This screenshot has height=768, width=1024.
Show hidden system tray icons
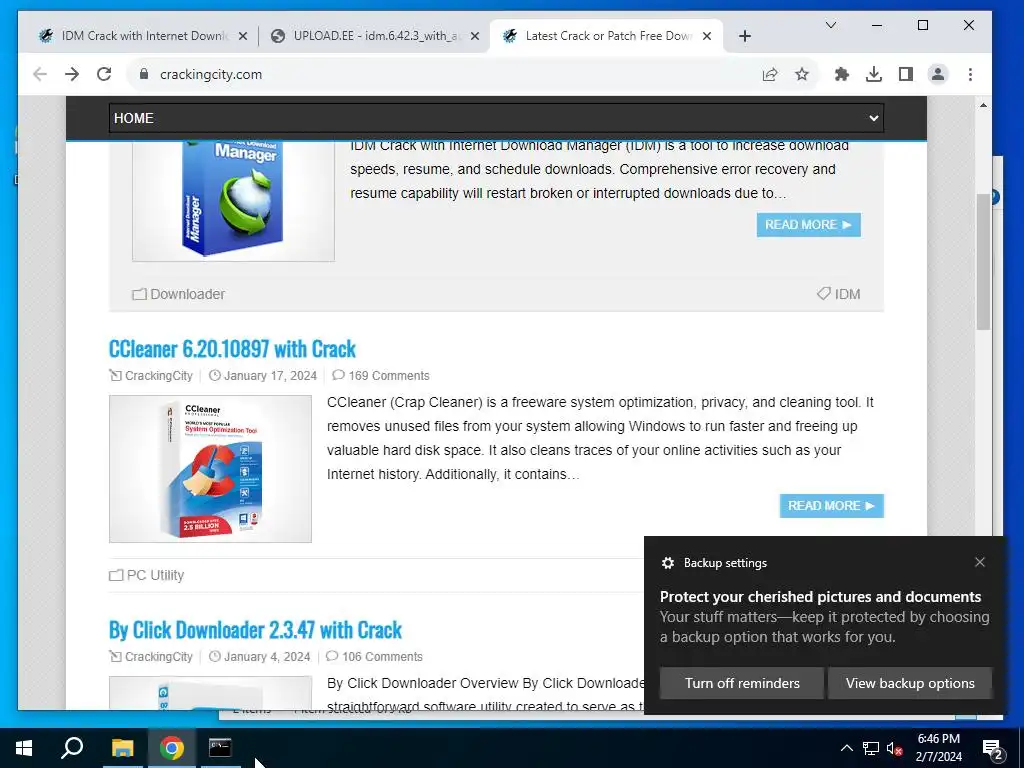point(846,748)
